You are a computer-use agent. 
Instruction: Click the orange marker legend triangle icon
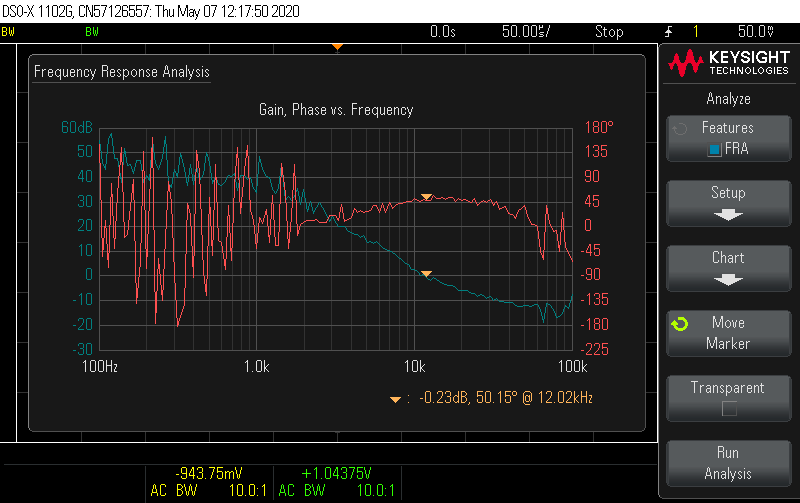coord(395,399)
